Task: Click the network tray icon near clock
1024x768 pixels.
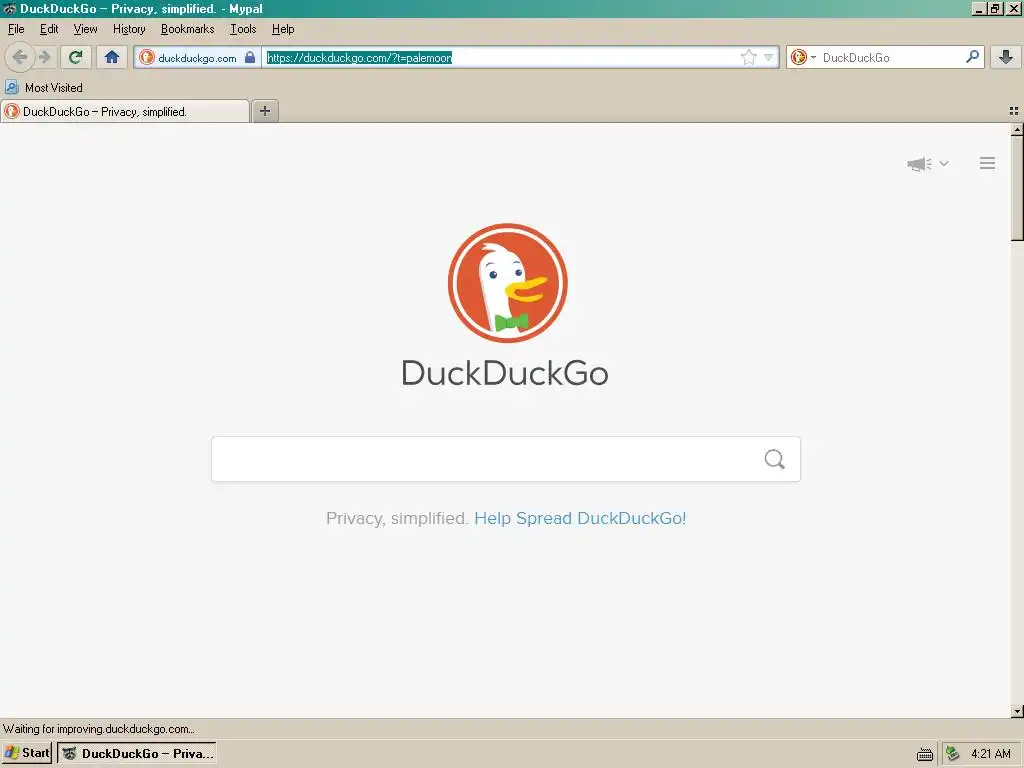Action: click(x=953, y=754)
